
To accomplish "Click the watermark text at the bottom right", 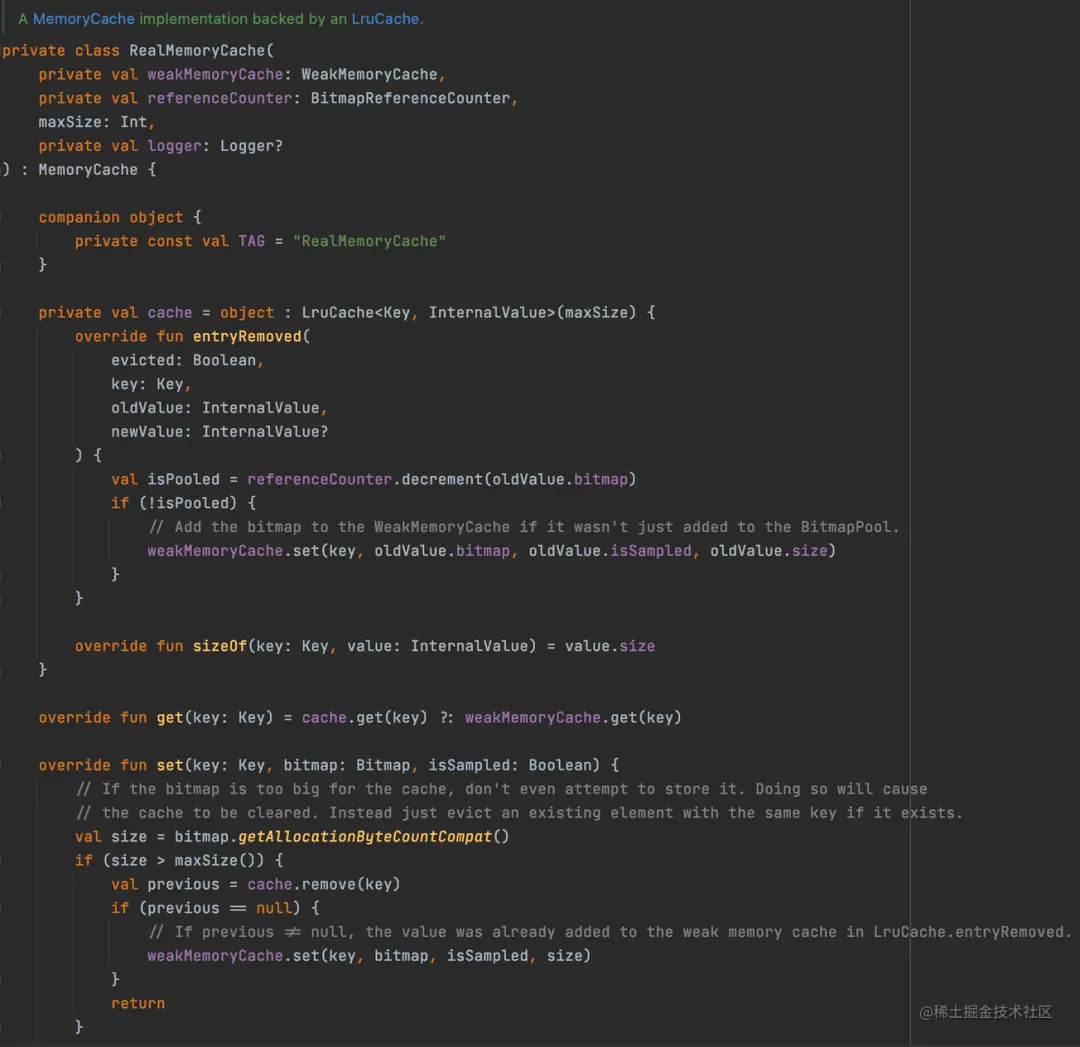I will point(986,1012).
